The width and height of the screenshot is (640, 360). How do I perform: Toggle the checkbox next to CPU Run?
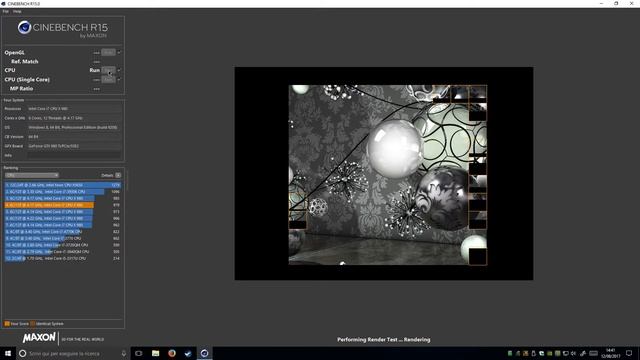pos(119,70)
